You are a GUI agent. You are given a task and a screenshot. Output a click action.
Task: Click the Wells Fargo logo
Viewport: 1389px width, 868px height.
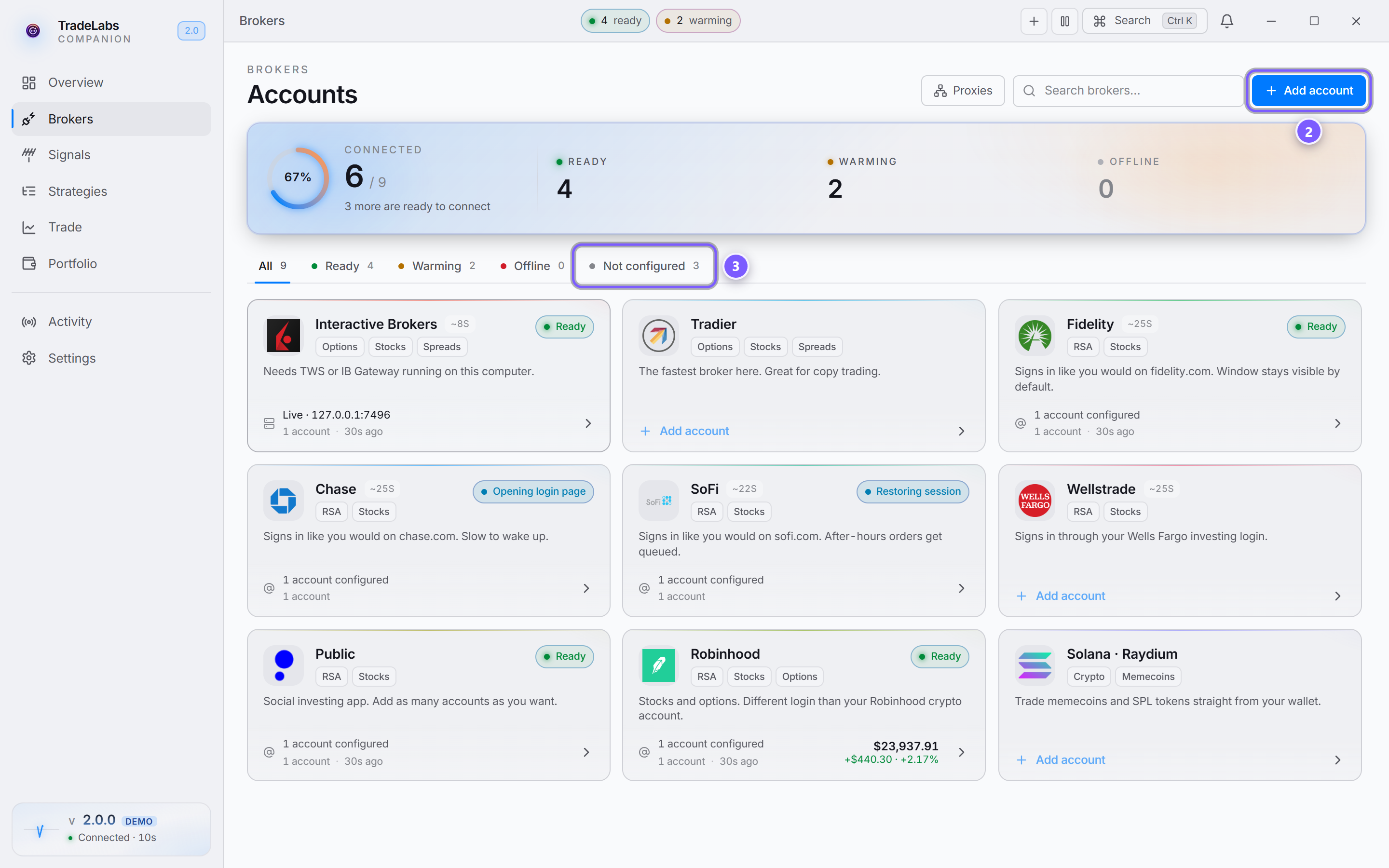[x=1035, y=501]
